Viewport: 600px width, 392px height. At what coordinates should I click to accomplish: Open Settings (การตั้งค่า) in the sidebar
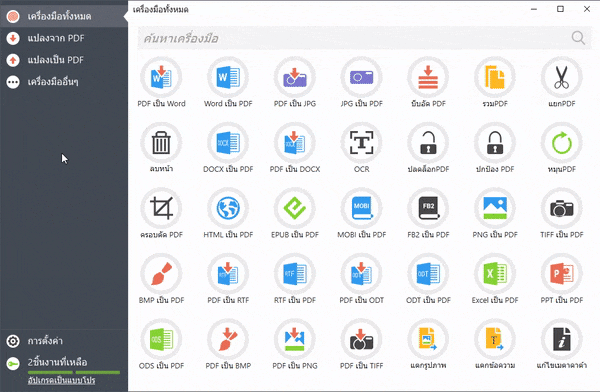click(x=64, y=341)
